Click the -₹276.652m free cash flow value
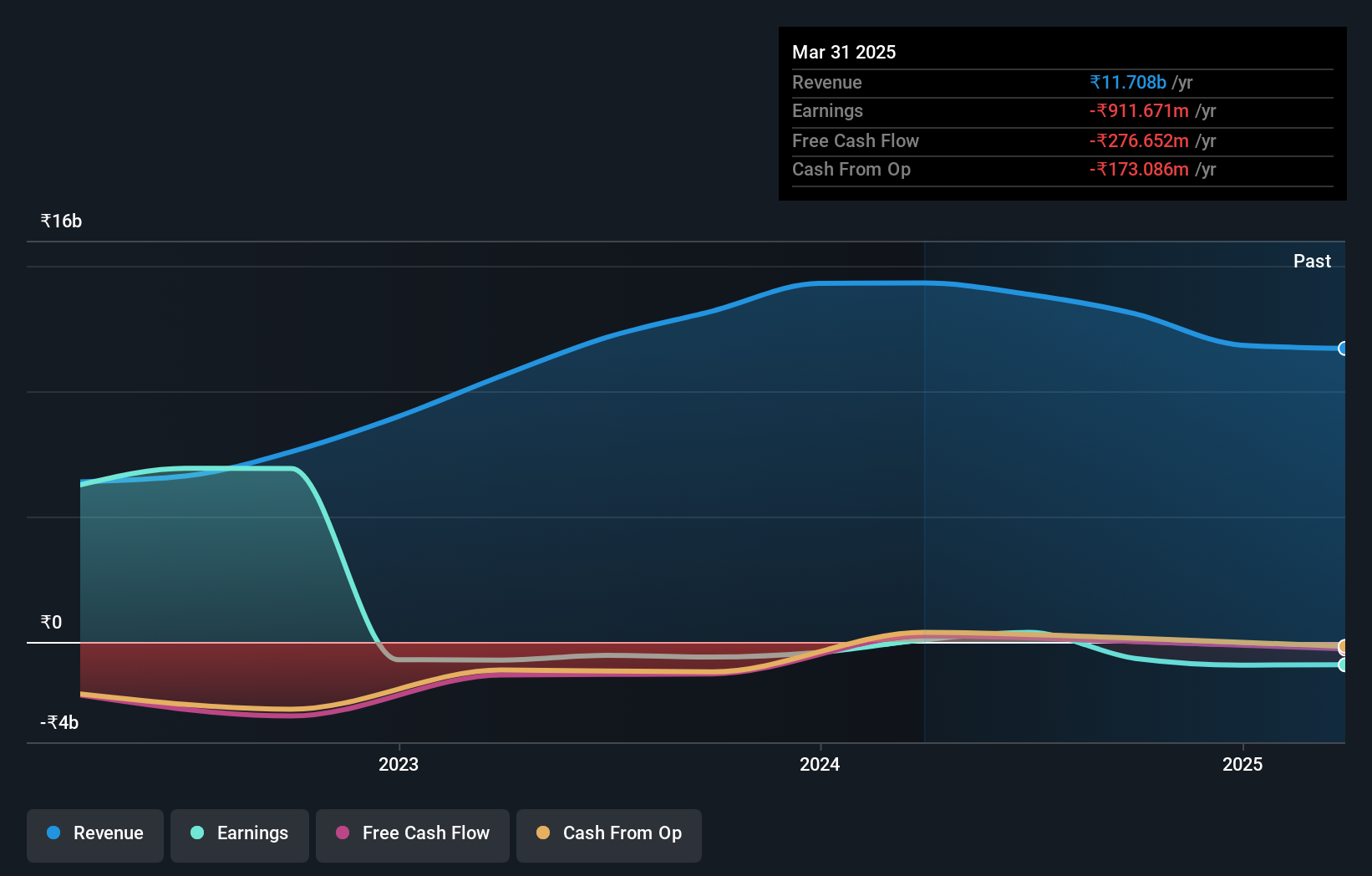This screenshot has height=876, width=1372. tap(1139, 140)
